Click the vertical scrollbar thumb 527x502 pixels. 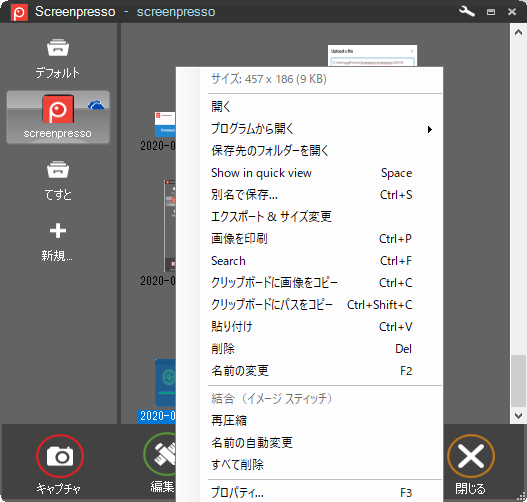518,381
